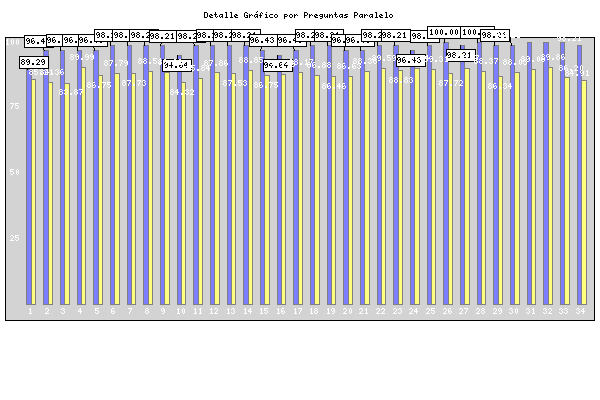Select the white value label 83.87
Screen dimensions: 600x400
tap(71, 92)
